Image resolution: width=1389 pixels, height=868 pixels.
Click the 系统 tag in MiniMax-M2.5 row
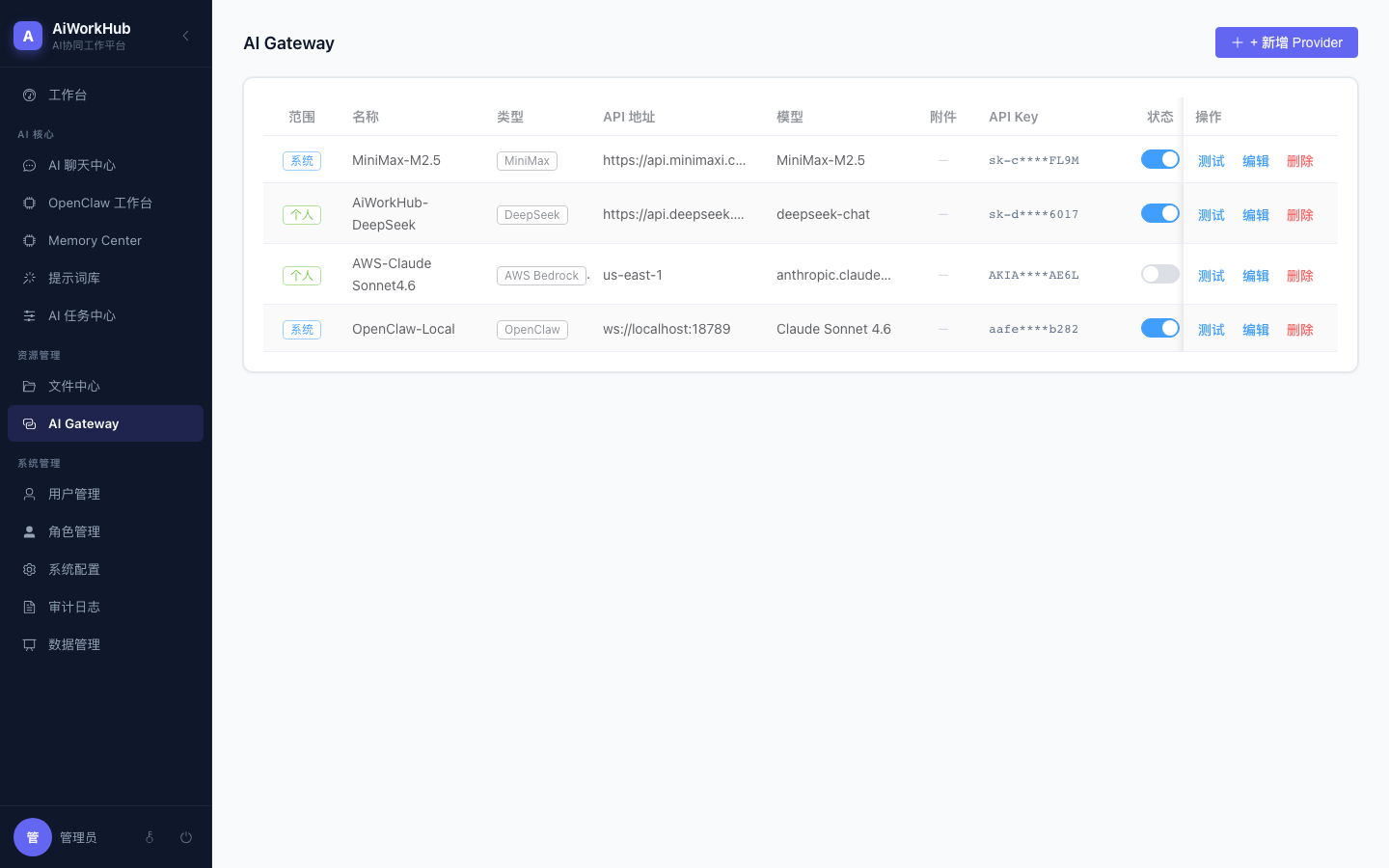point(302,161)
